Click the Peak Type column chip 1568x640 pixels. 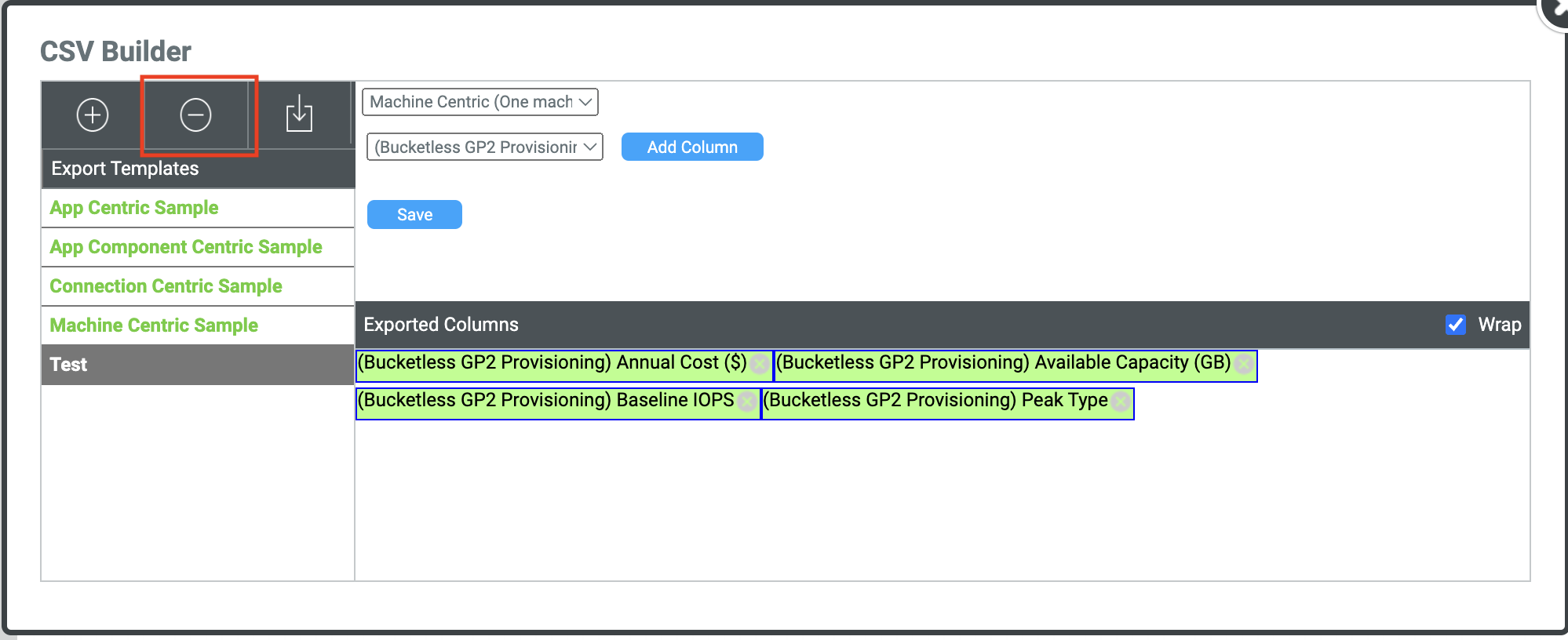point(935,401)
